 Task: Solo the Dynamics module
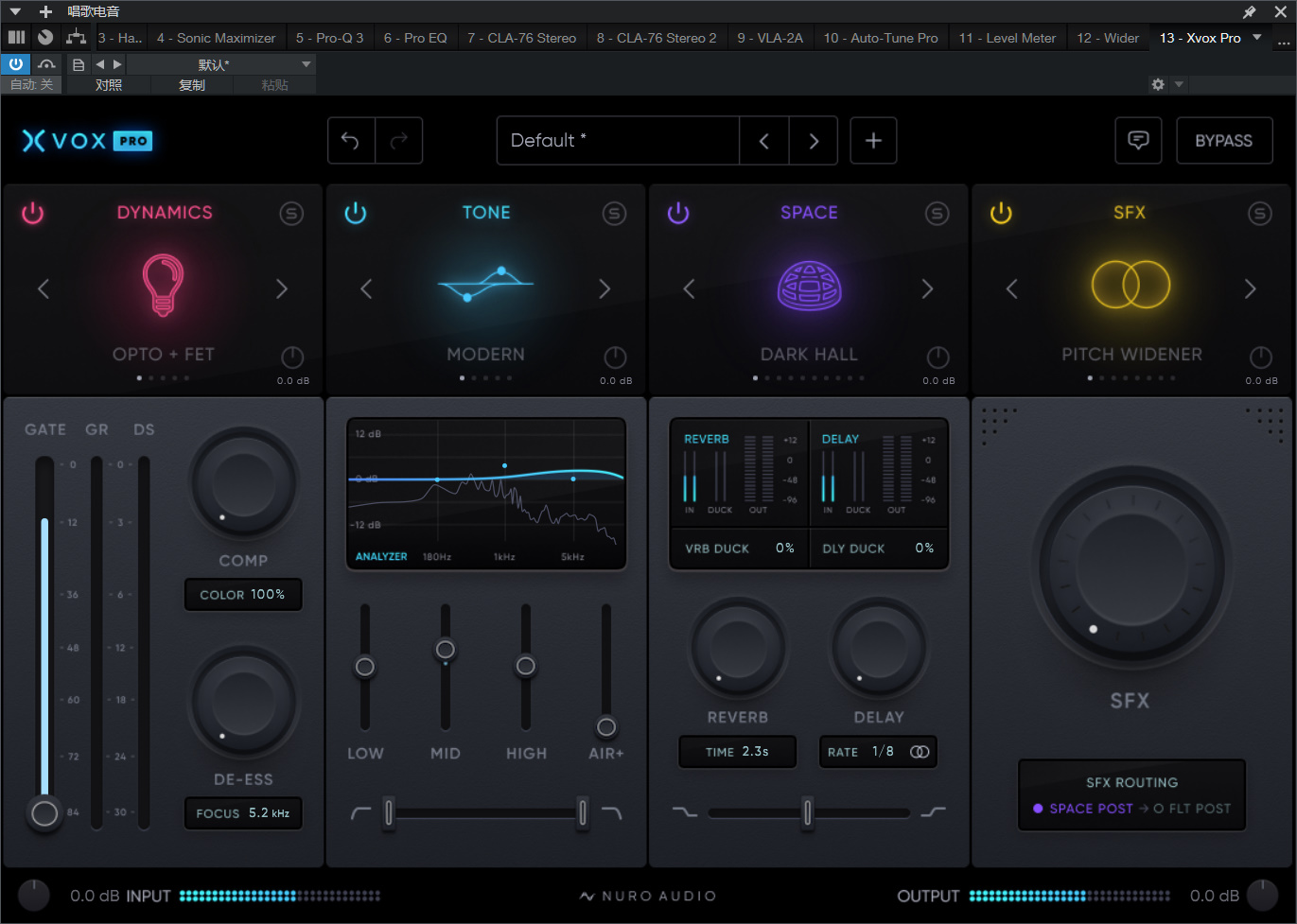pos(291,214)
